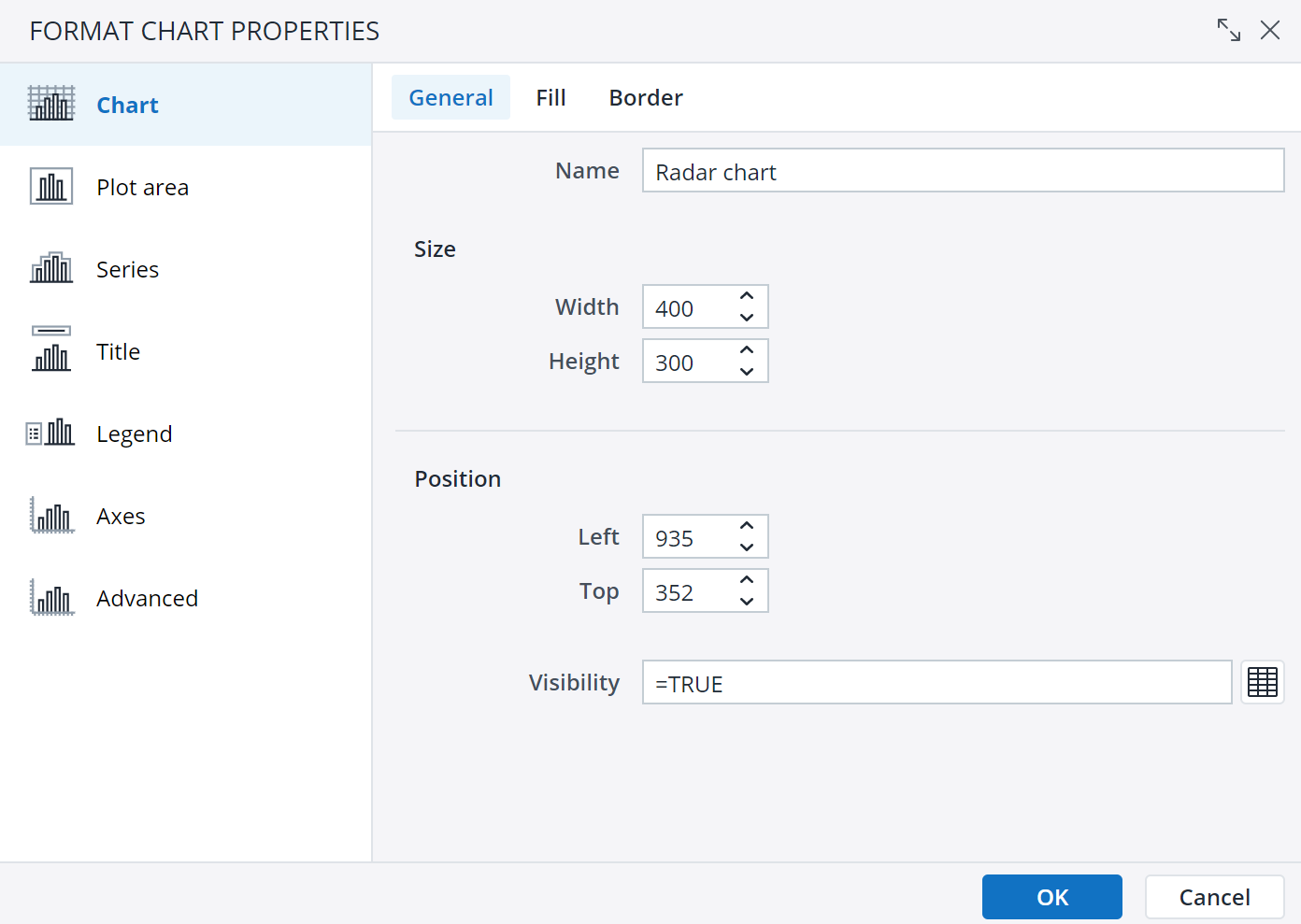Viewport: 1301px width, 924px height.
Task: Click the Name field showing Radar chart
Action: (963, 170)
